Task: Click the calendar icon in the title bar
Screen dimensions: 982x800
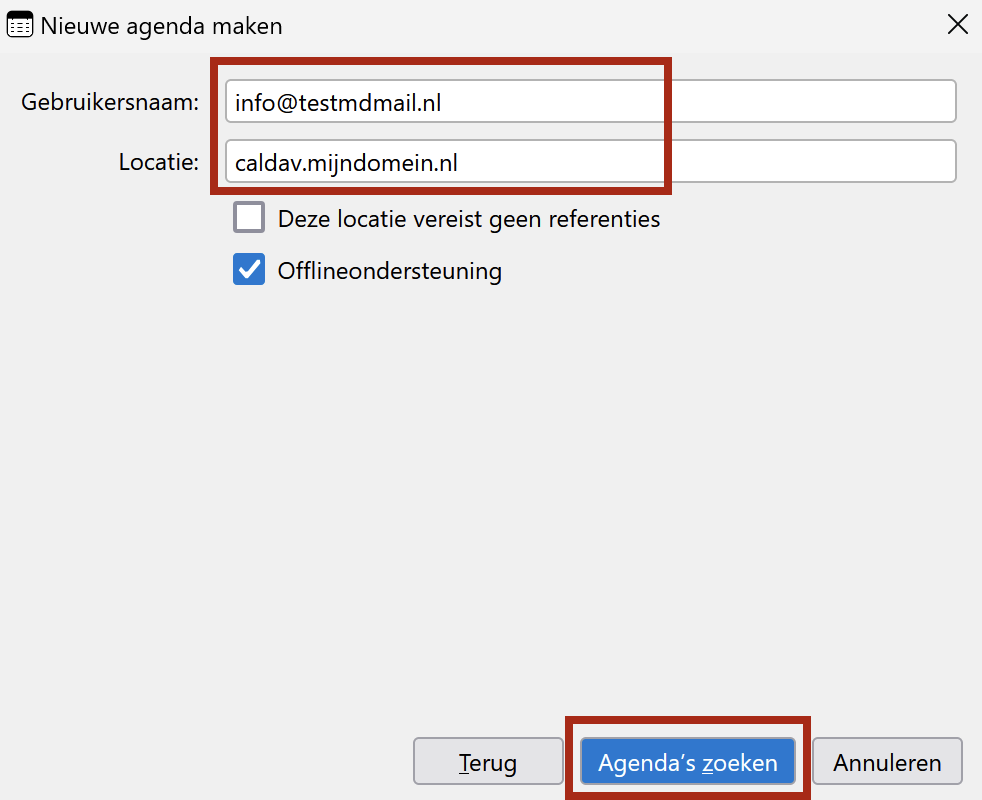Action: pyautogui.click(x=20, y=26)
